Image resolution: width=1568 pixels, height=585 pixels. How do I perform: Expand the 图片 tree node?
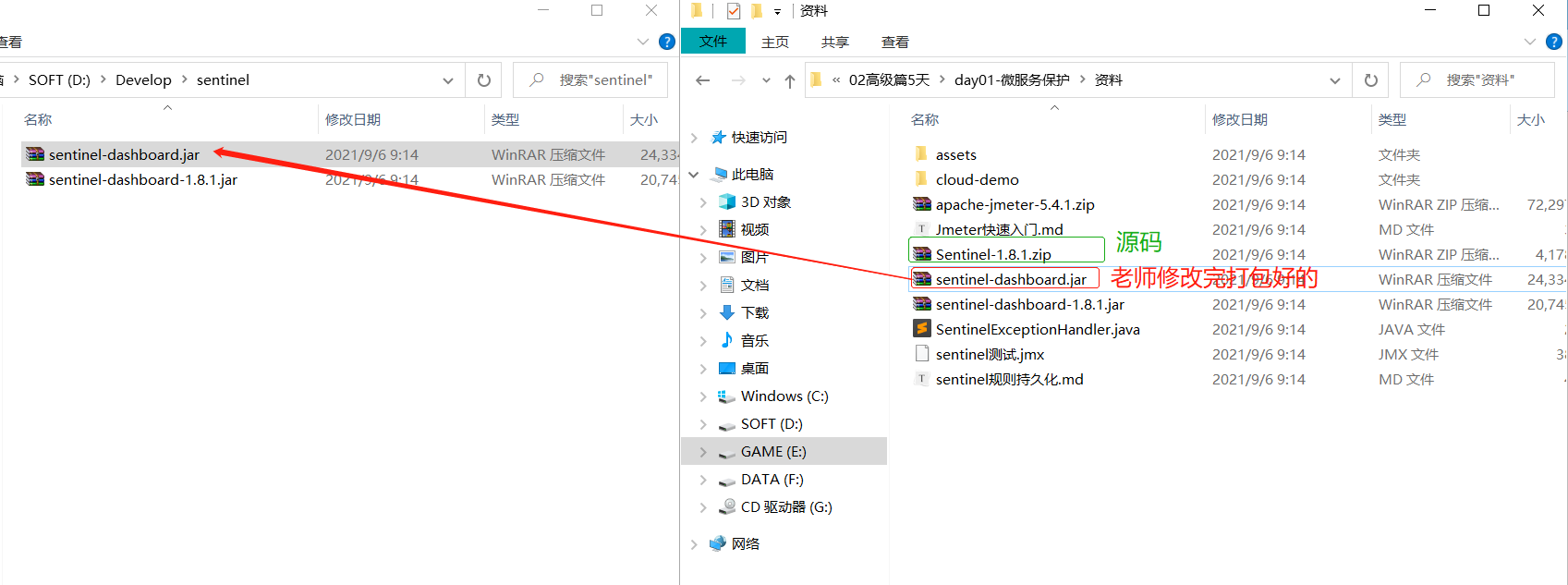tap(703, 258)
